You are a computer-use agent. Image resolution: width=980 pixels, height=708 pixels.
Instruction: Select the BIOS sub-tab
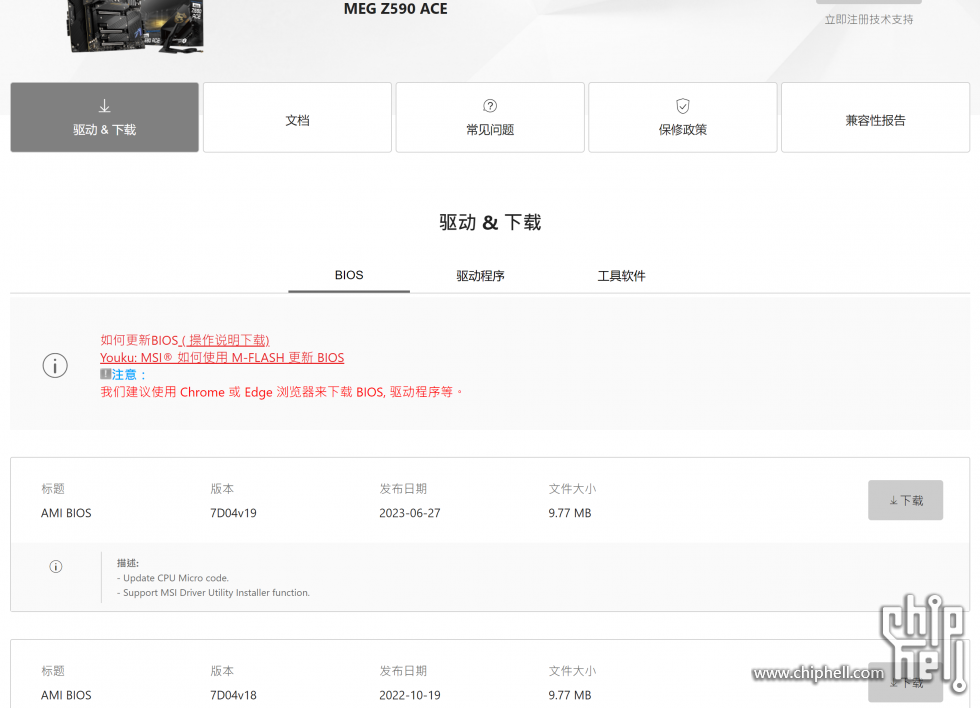[x=349, y=276]
